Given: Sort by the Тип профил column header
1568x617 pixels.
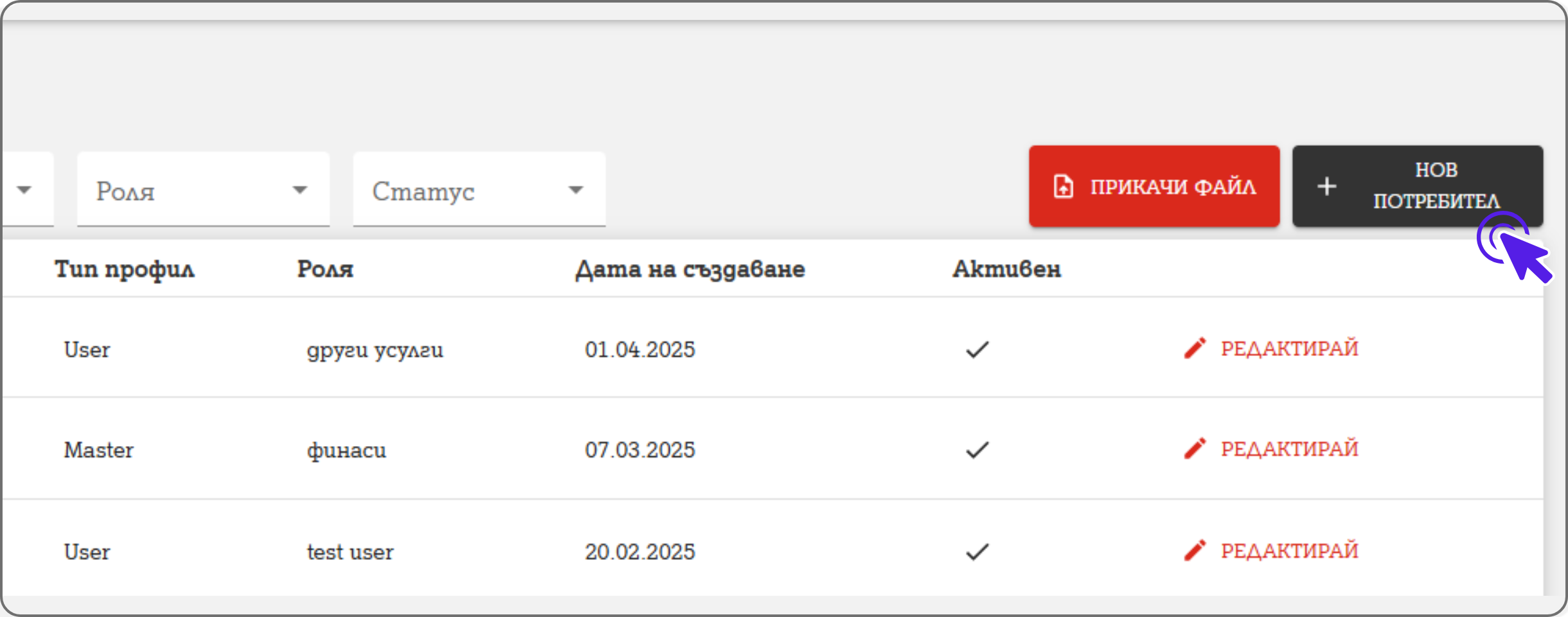Looking at the screenshot, I should click(125, 269).
